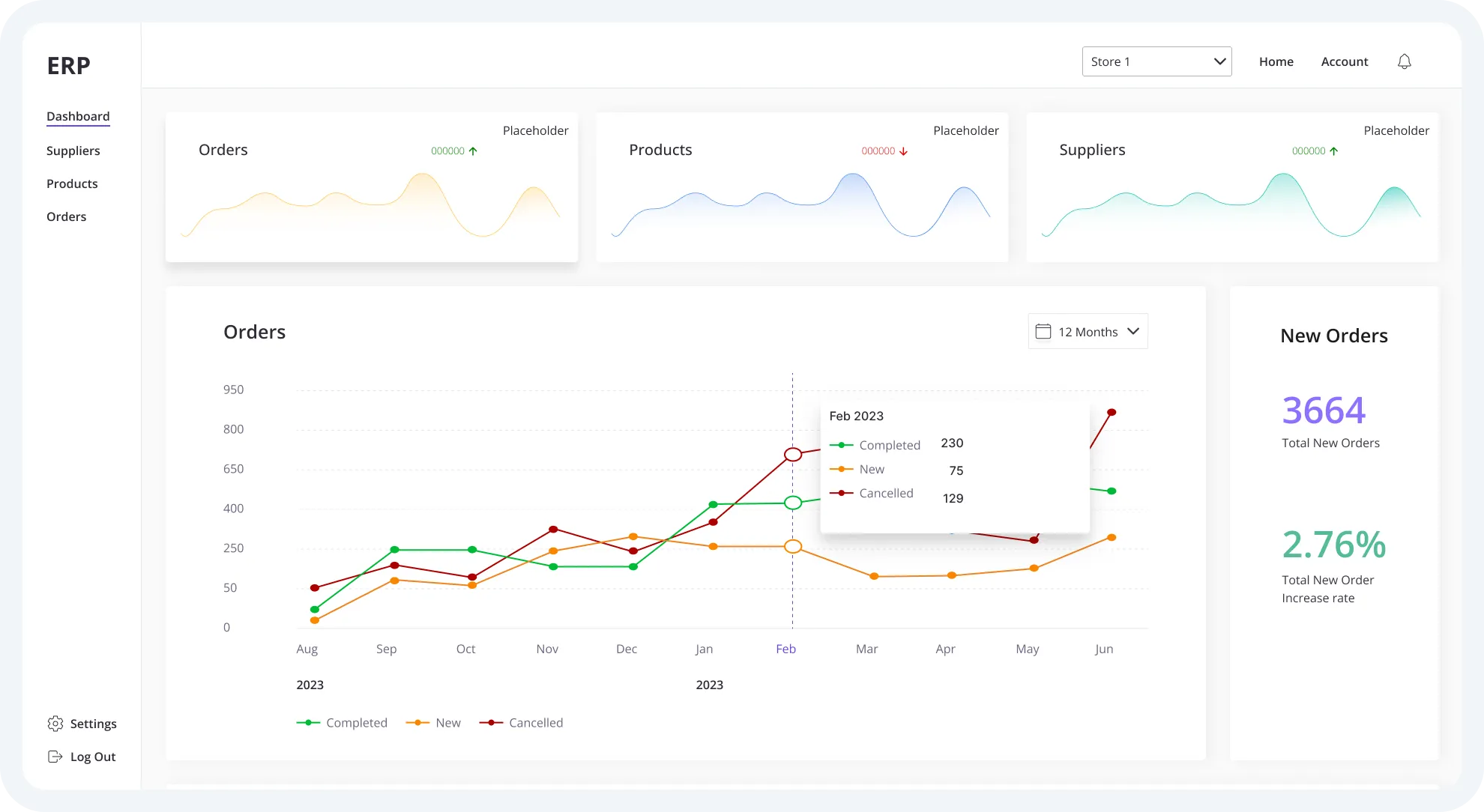Image resolution: width=1484 pixels, height=812 pixels.
Task: Click the Completed data point at Sep
Action: click(394, 550)
